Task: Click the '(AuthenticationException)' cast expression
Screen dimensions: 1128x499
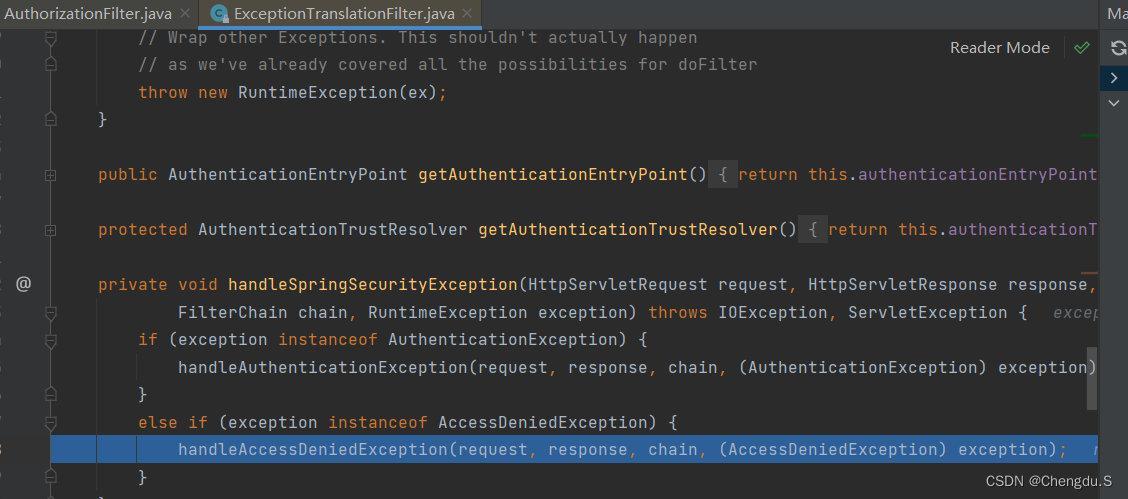Action: click(x=863, y=367)
